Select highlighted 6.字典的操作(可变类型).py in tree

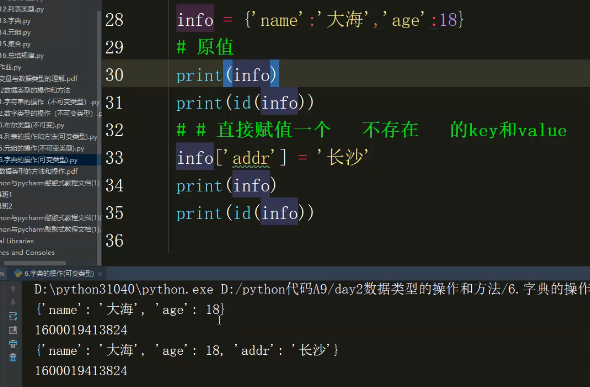pyautogui.click(x=39, y=160)
